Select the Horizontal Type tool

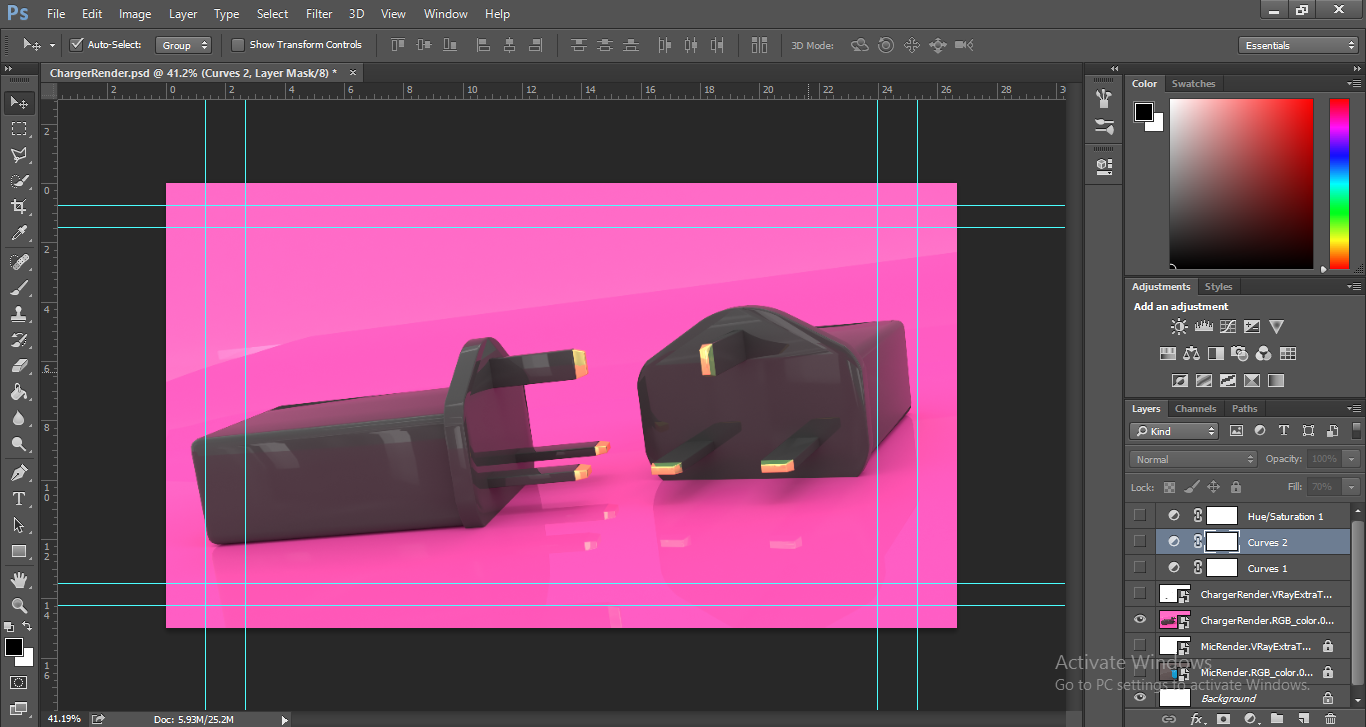[19, 499]
